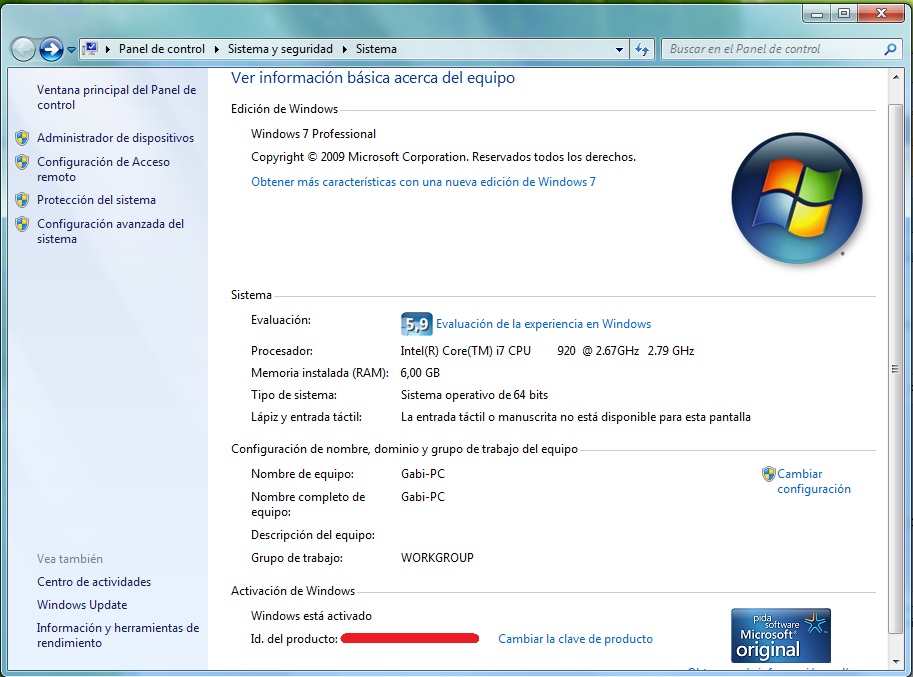The height and width of the screenshot is (677, 913).
Task: Minimize the Sistema window
Action: click(817, 13)
